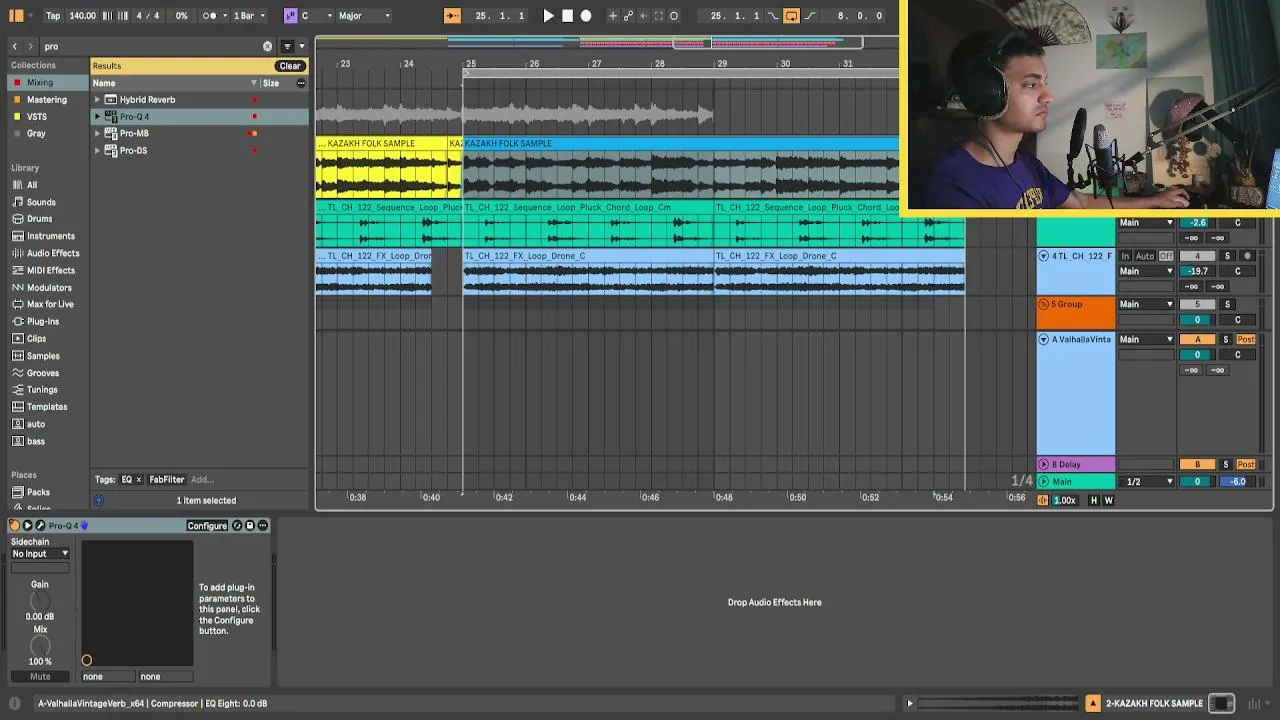This screenshot has height=720, width=1280.
Task: Clear the browser search text with X
Action: pyautogui.click(x=267, y=46)
